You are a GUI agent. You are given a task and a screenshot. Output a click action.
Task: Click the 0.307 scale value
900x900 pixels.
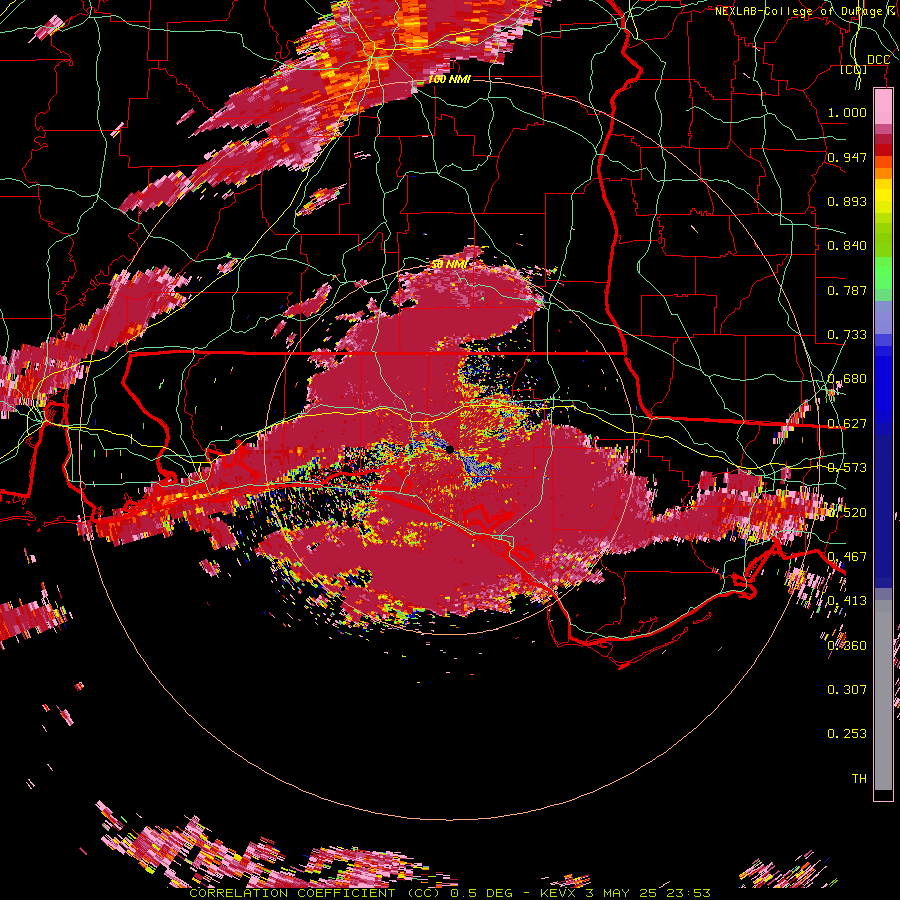click(x=847, y=689)
